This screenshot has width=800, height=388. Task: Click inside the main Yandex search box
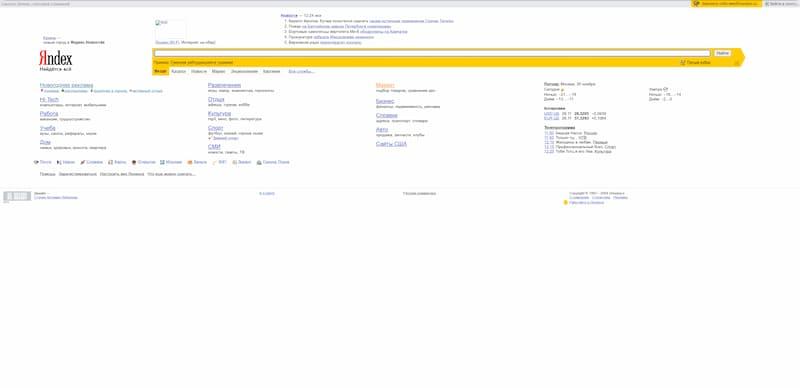(x=432, y=53)
